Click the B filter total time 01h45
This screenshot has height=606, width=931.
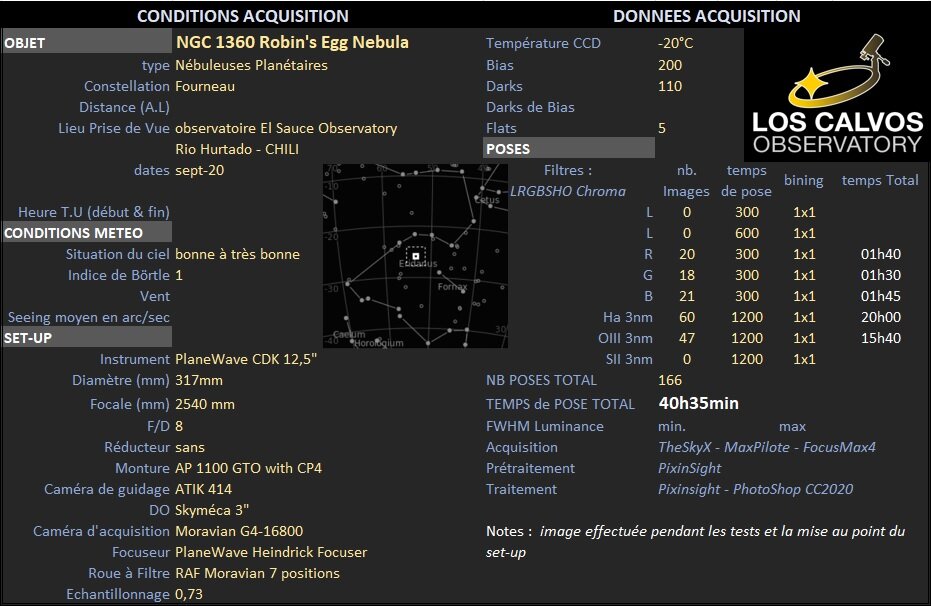pos(881,296)
